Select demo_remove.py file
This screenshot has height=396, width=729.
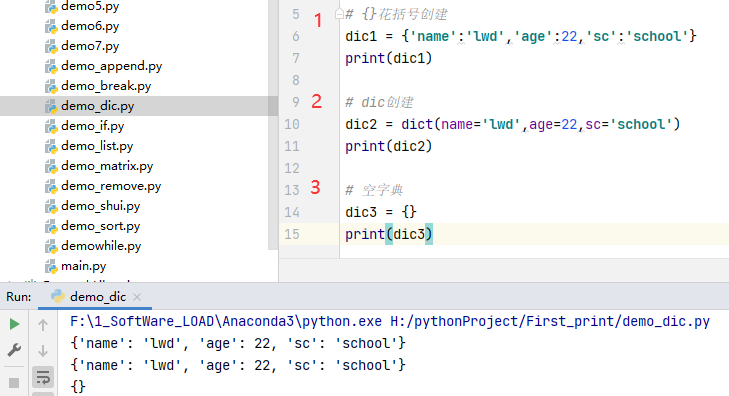coord(111,186)
